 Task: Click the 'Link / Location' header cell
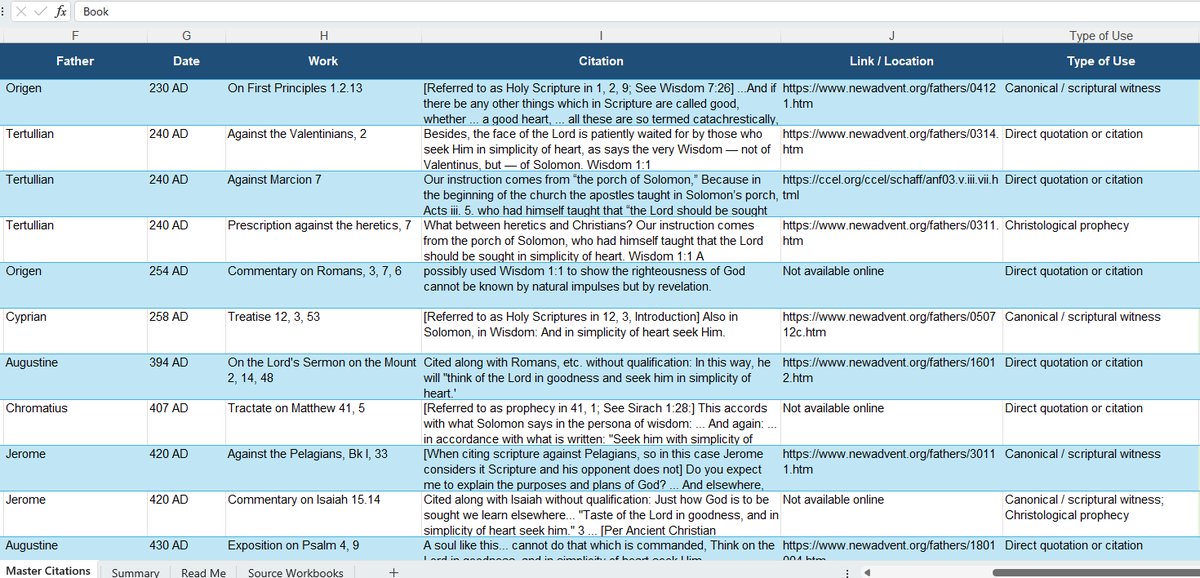[890, 61]
